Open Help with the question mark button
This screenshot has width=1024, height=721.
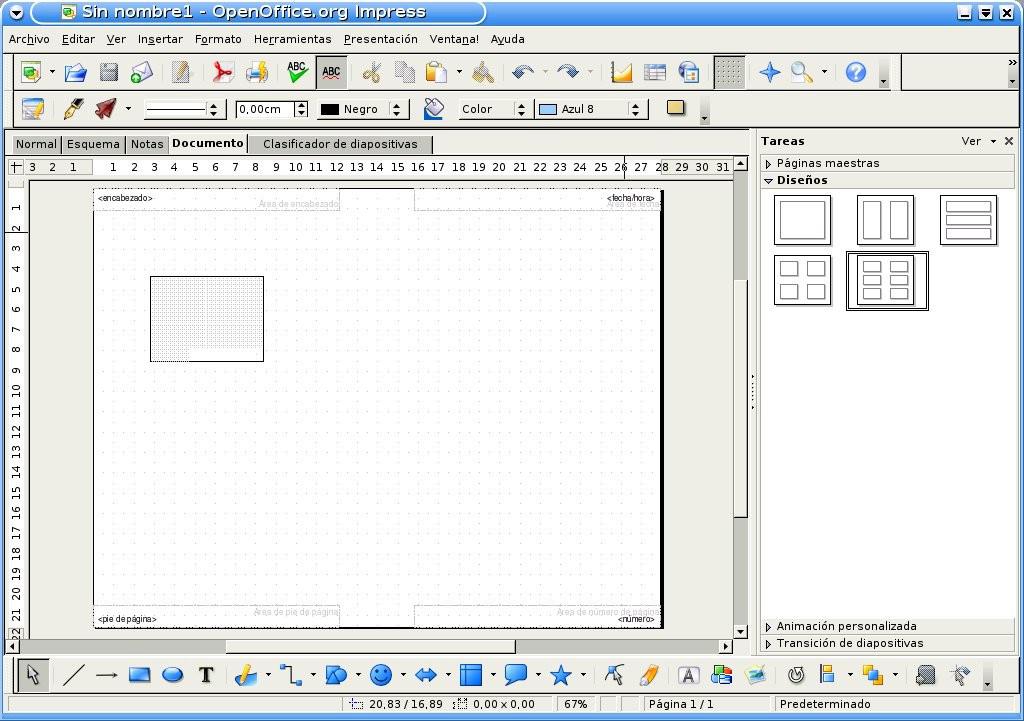point(857,72)
